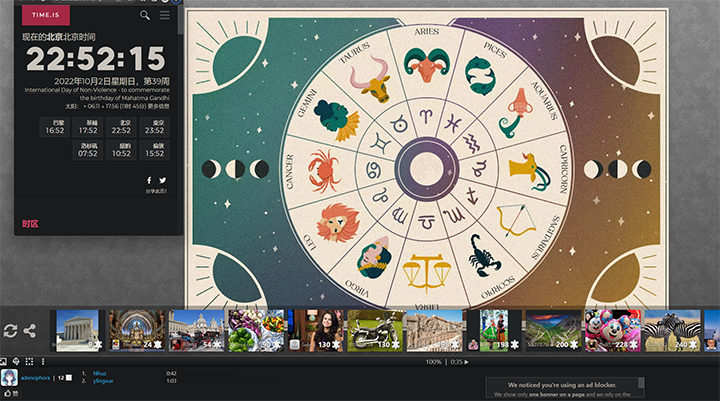Share Time.is page on Facebook
This screenshot has height=401, width=720.
149,181
